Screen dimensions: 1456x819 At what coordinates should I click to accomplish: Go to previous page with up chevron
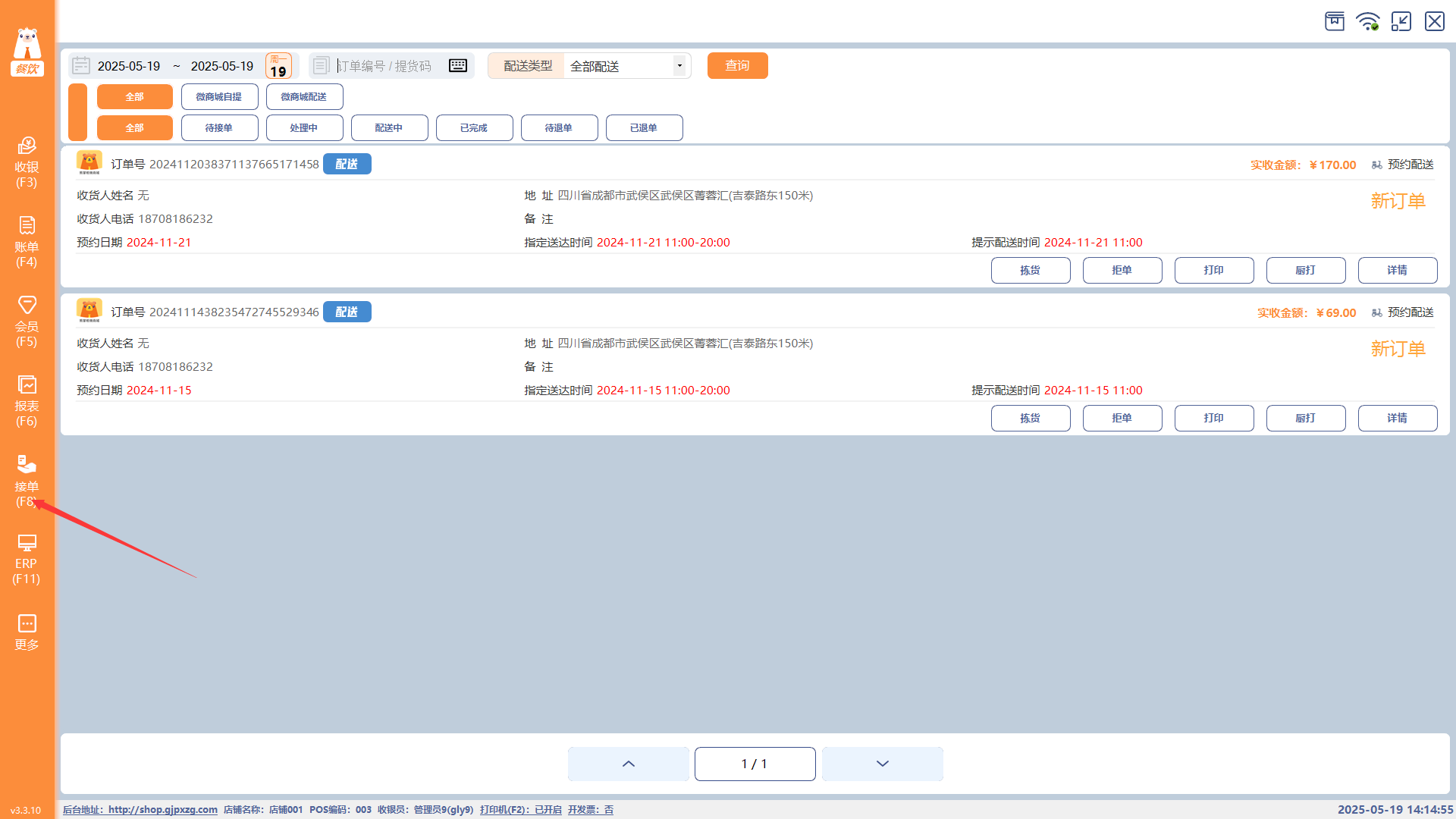(628, 764)
